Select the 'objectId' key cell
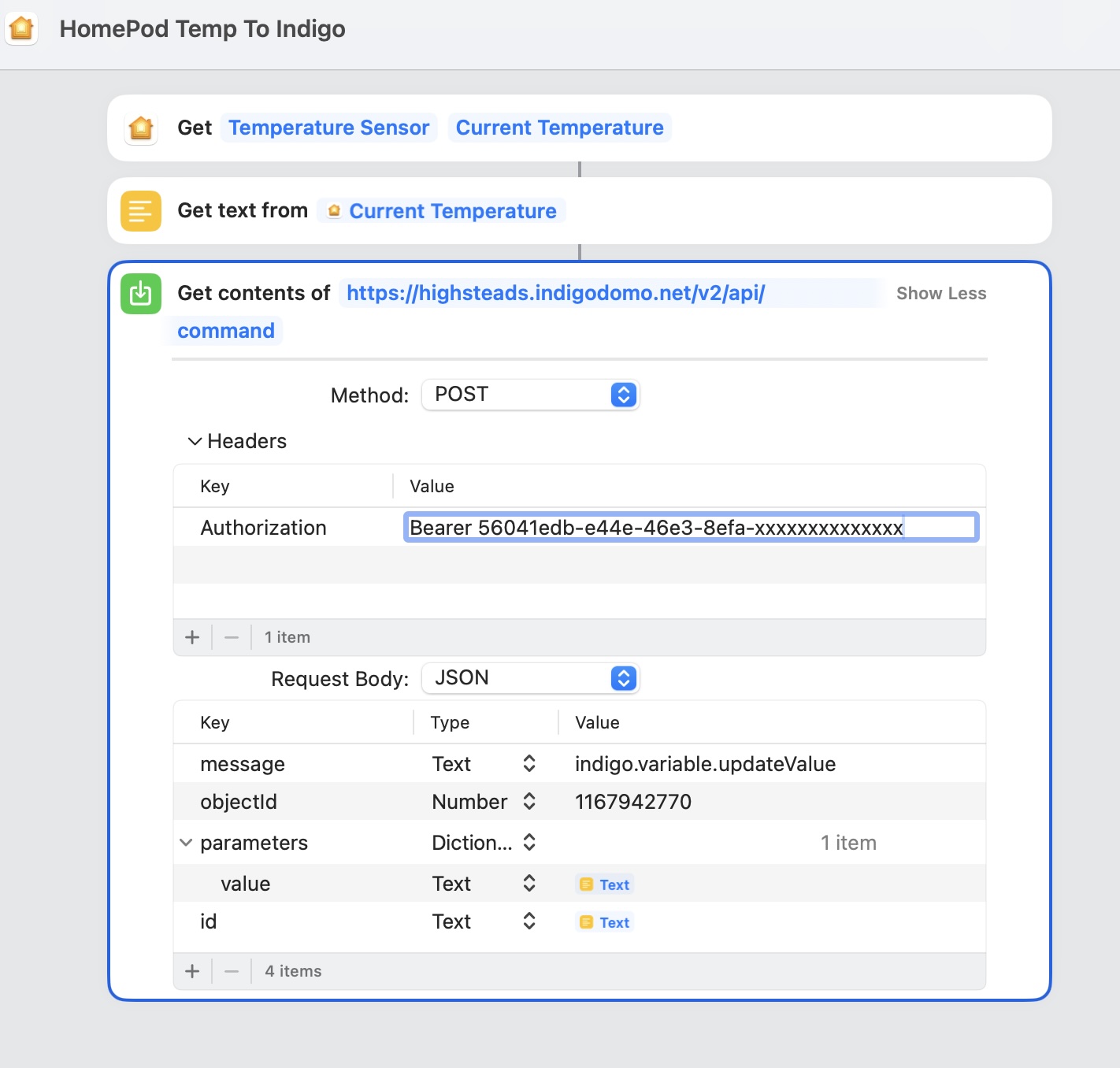 pos(239,802)
